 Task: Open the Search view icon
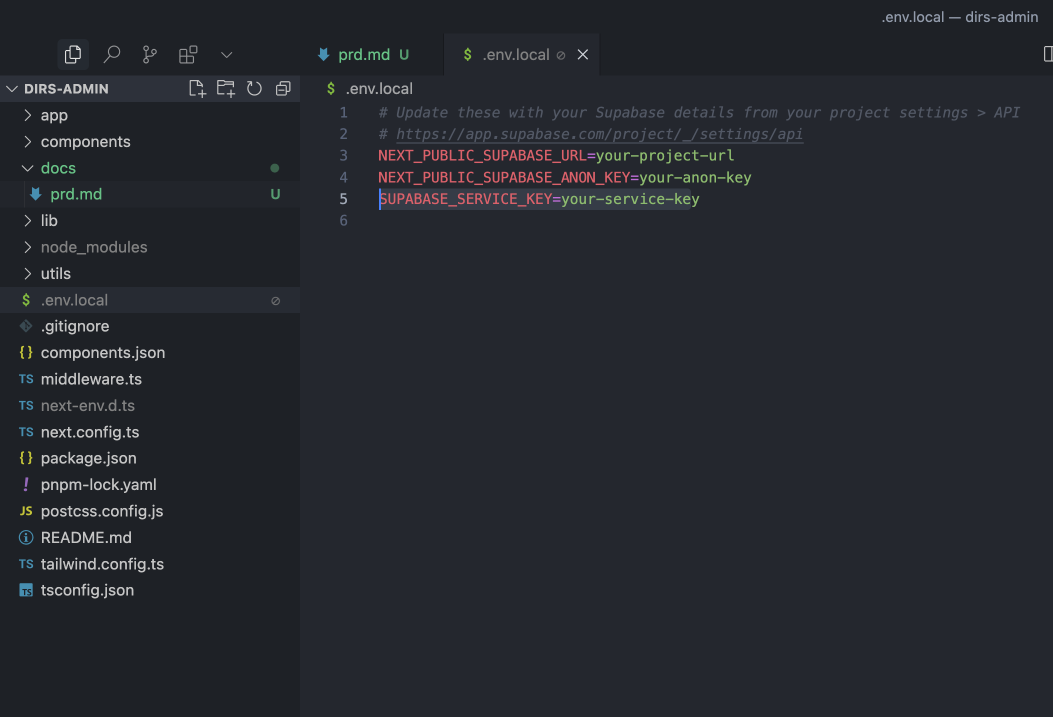pyautogui.click(x=112, y=54)
